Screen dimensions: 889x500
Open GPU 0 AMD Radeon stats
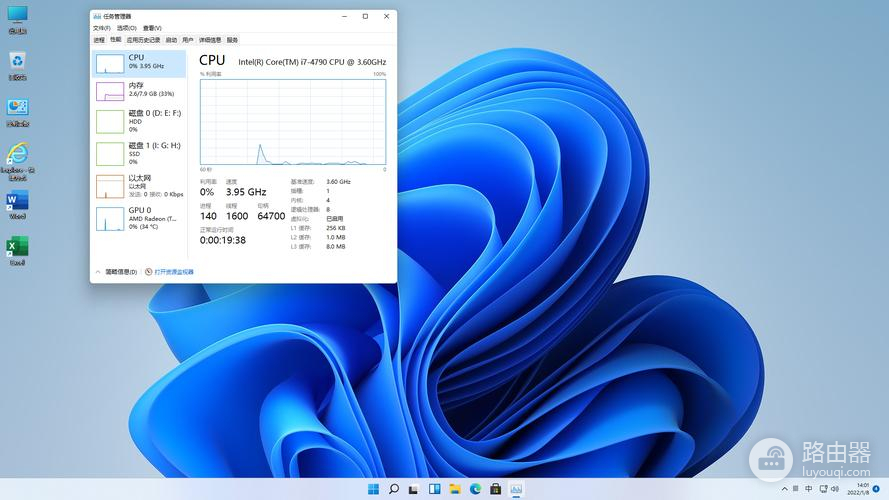point(110,218)
